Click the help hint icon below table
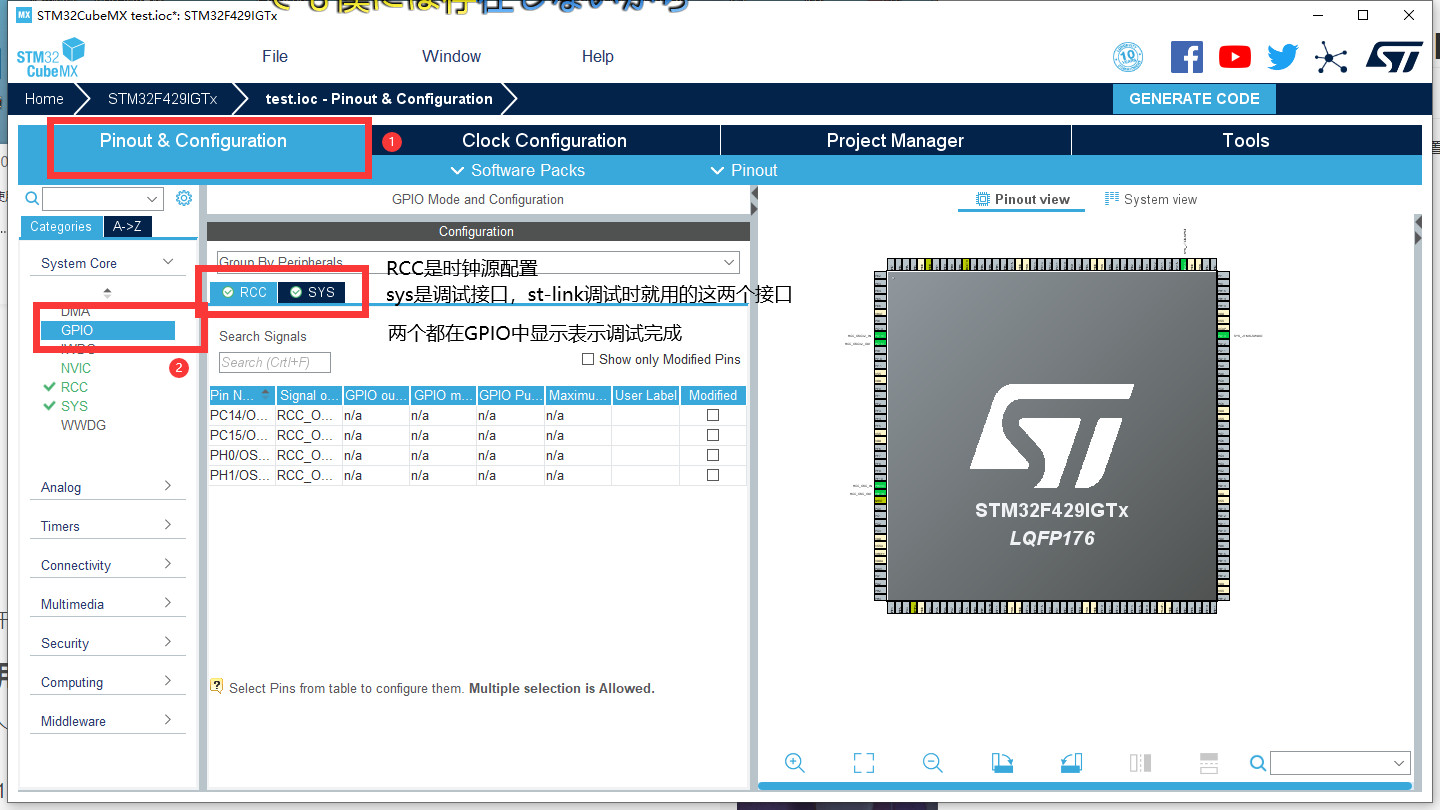 pyautogui.click(x=216, y=686)
